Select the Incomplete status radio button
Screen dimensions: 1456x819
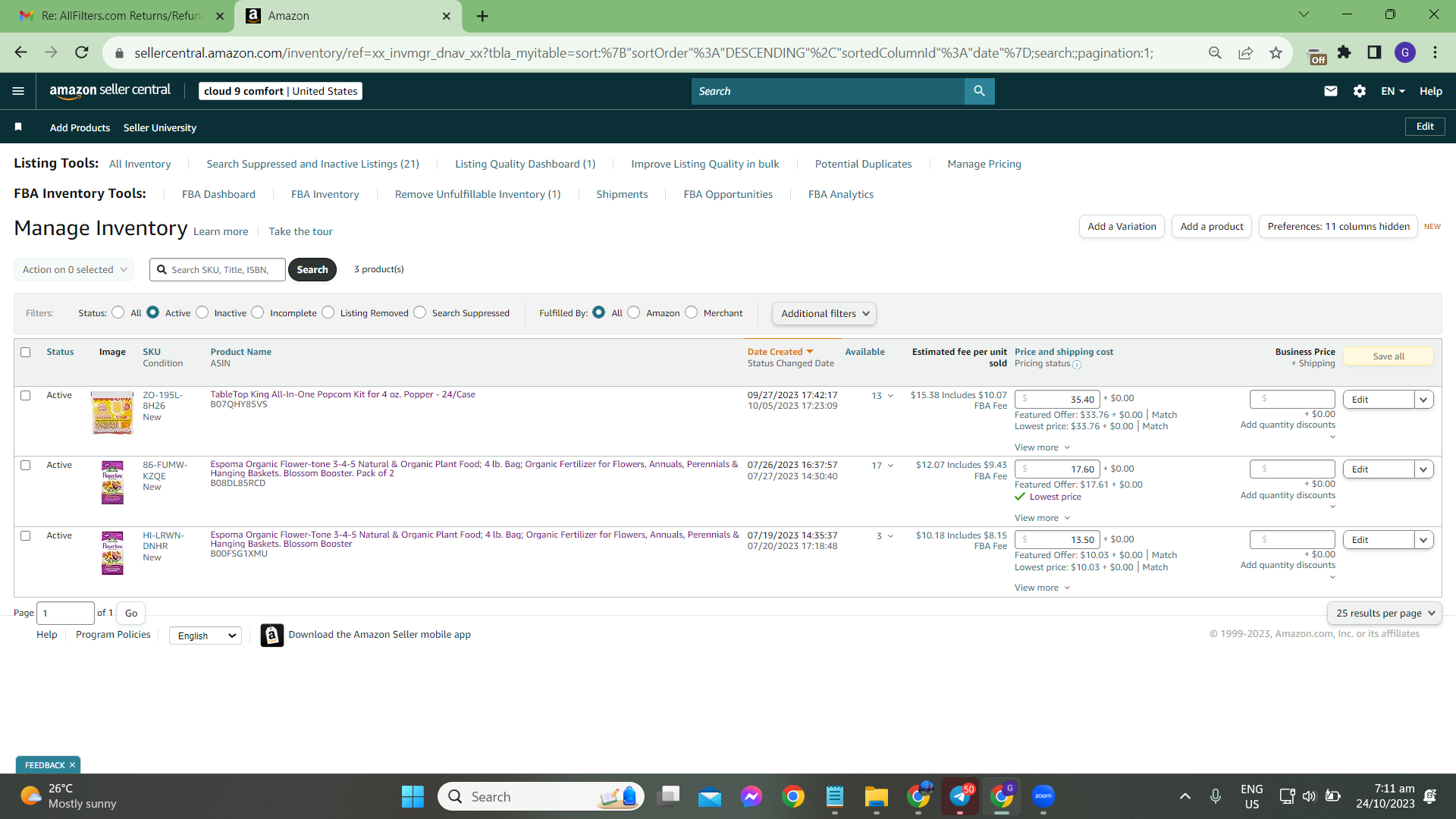[258, 312]
